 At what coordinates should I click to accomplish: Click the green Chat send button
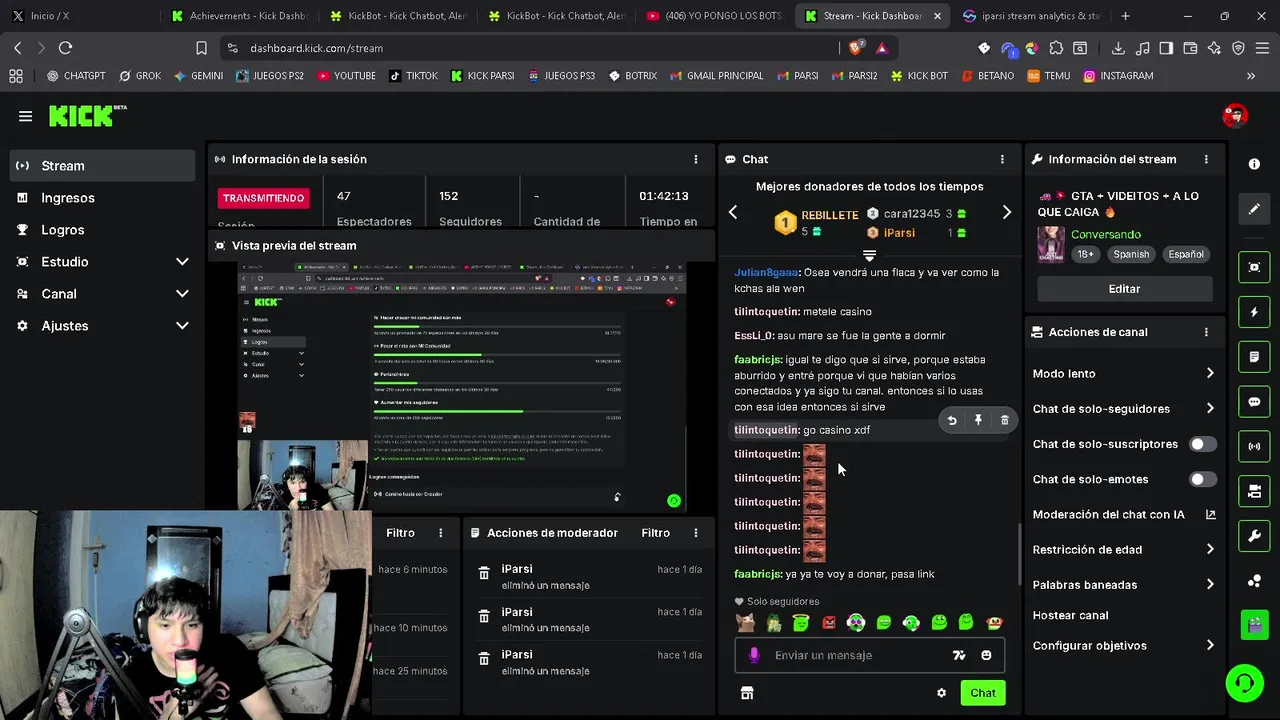tap(982, 693)
